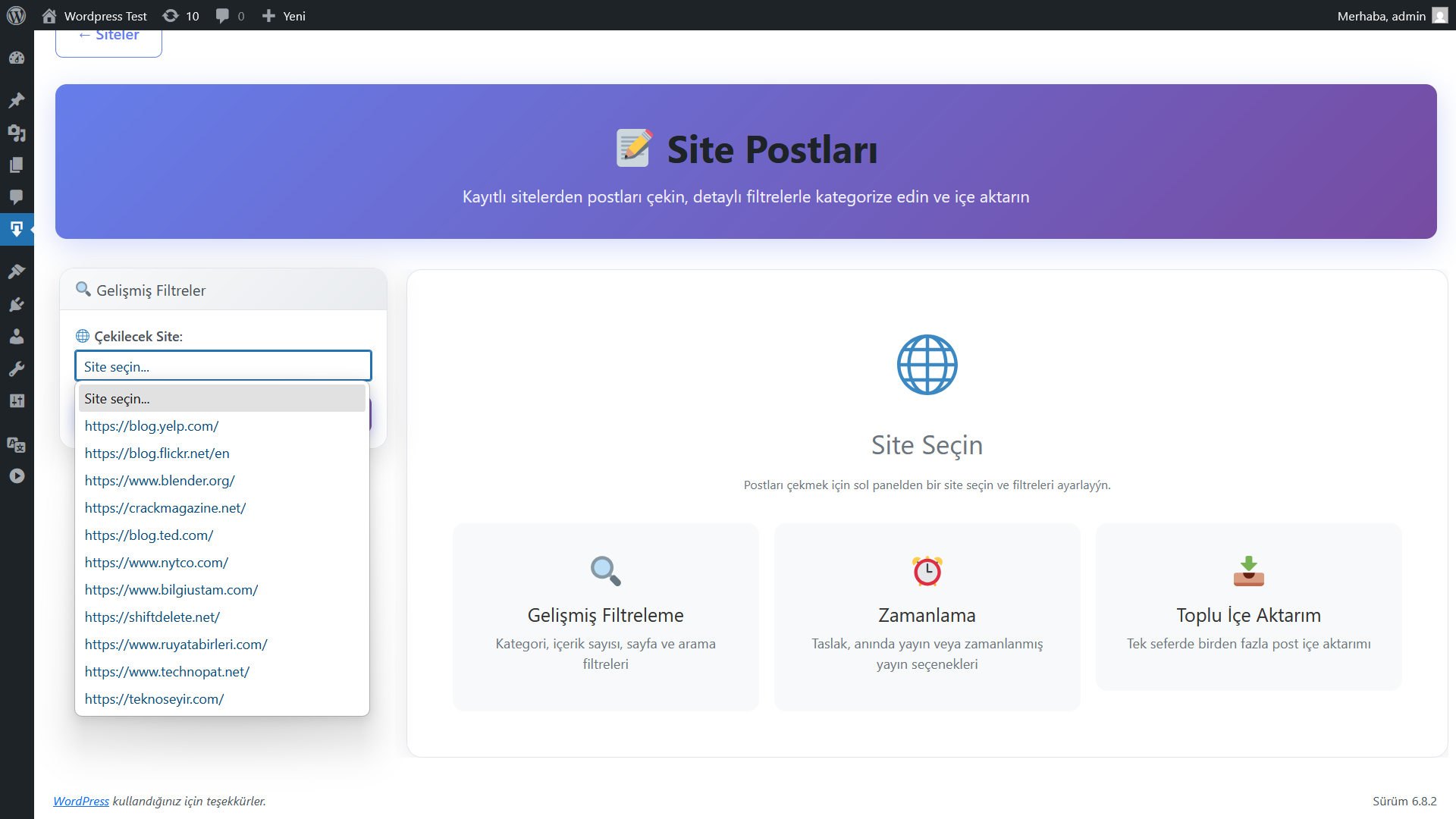Click the 'Tek seferde birden fazla post' description

[1249, 643]
